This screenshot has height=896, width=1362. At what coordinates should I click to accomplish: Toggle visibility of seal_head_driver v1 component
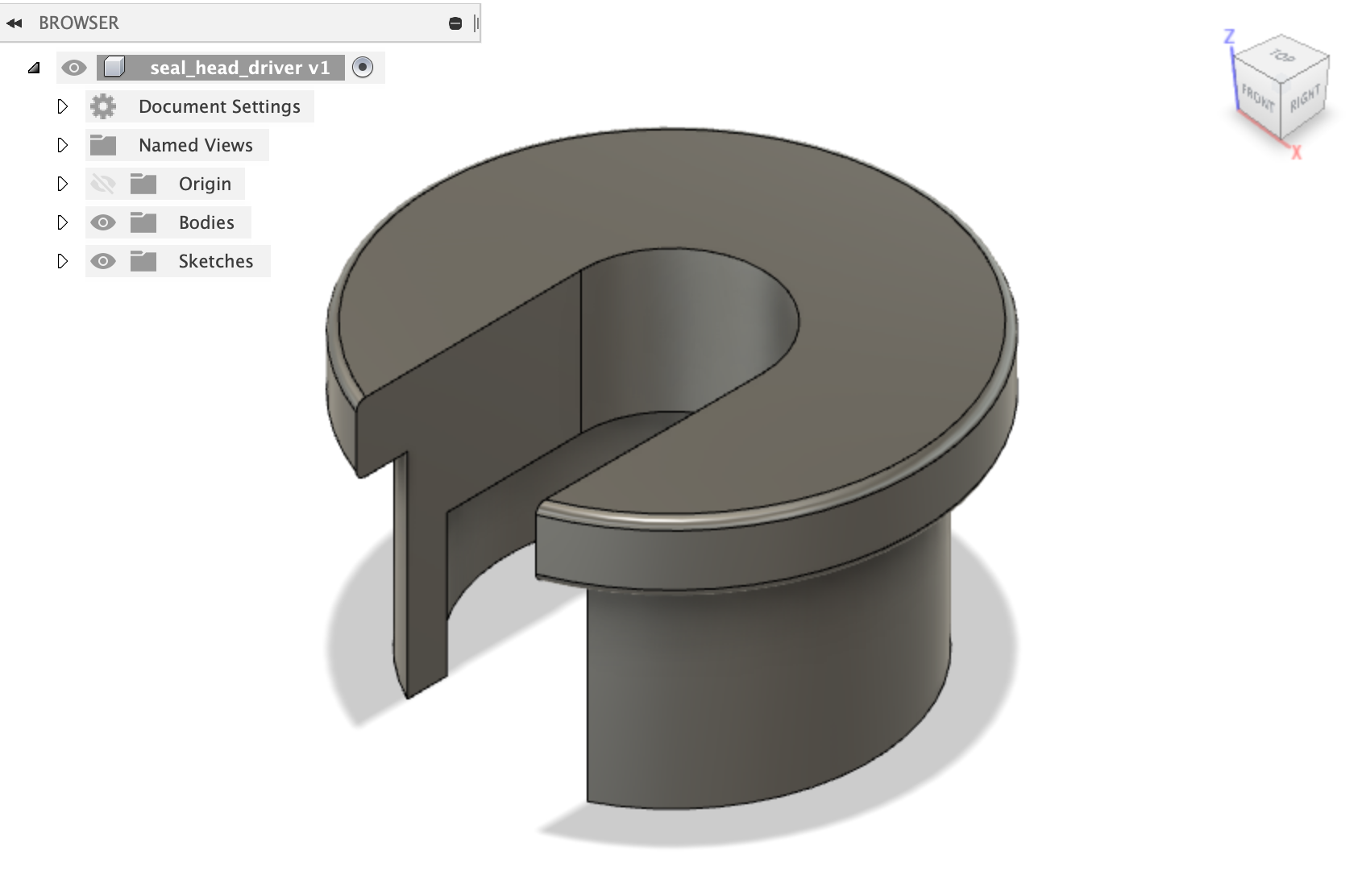tap(74, 68)
